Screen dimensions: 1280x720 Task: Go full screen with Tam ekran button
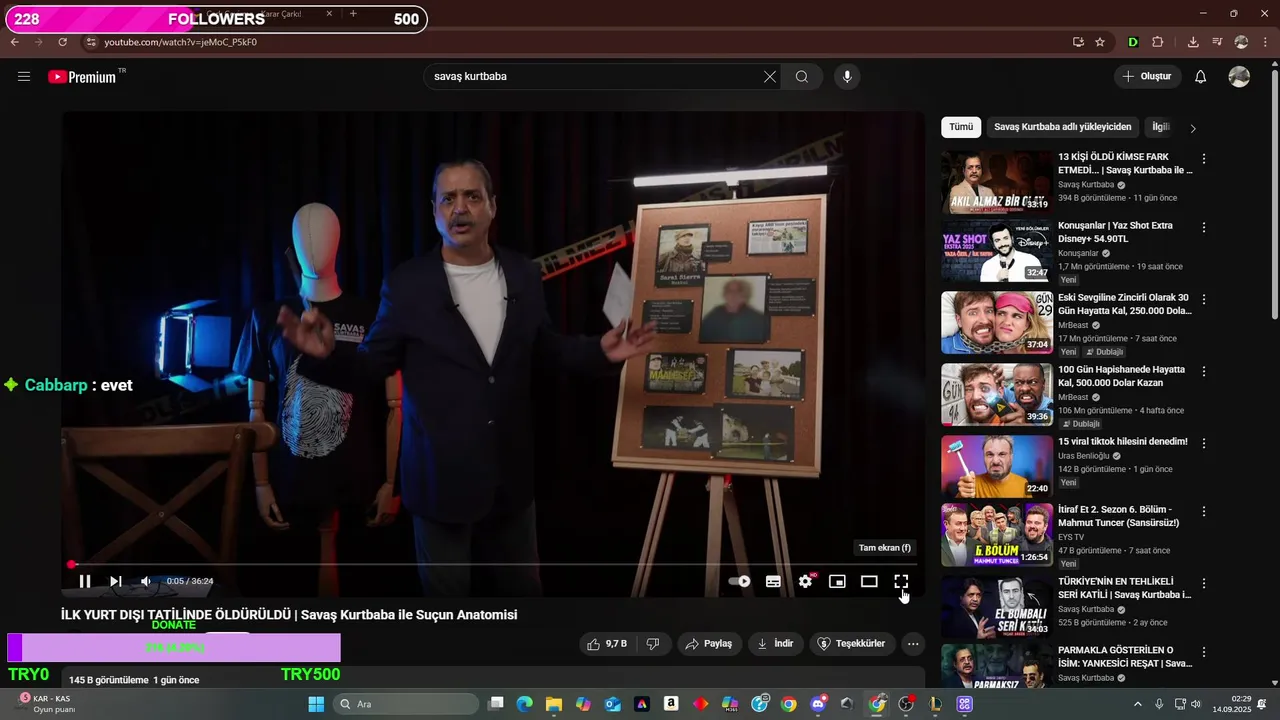(901, 581)
